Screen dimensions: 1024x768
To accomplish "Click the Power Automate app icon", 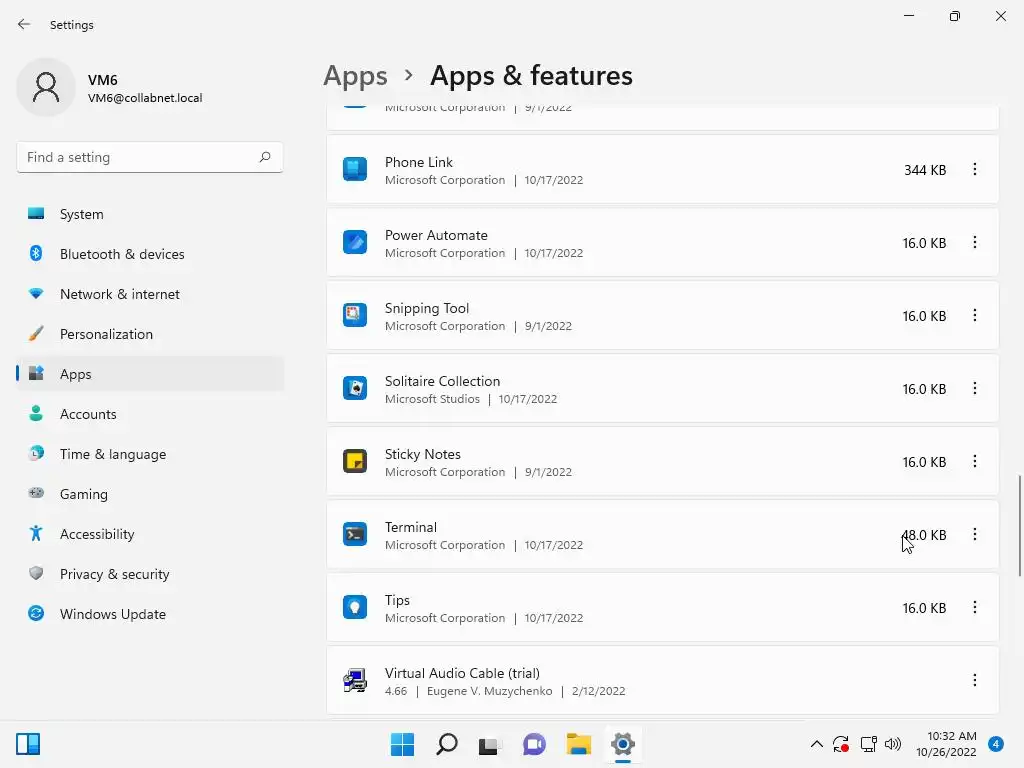I will (355, 242).
